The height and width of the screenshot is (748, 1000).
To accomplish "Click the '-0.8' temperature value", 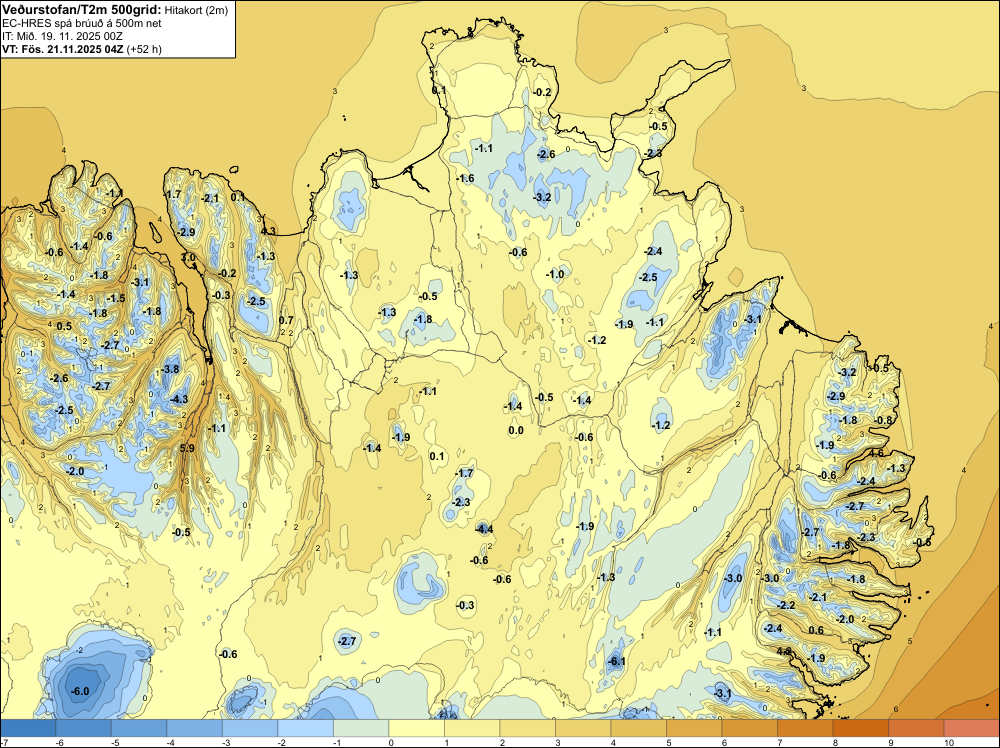I will point(883,420).
